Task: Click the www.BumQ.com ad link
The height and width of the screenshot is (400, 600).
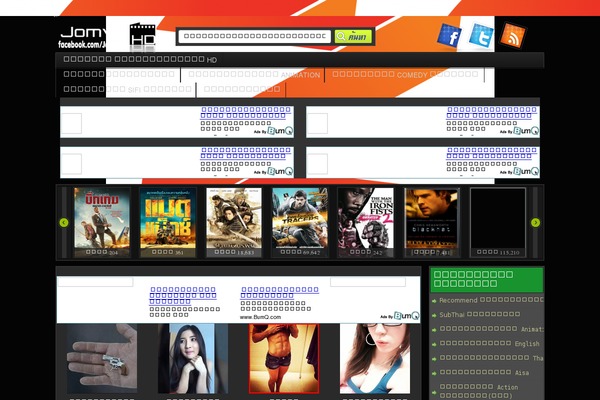Action: pos(260,317)
